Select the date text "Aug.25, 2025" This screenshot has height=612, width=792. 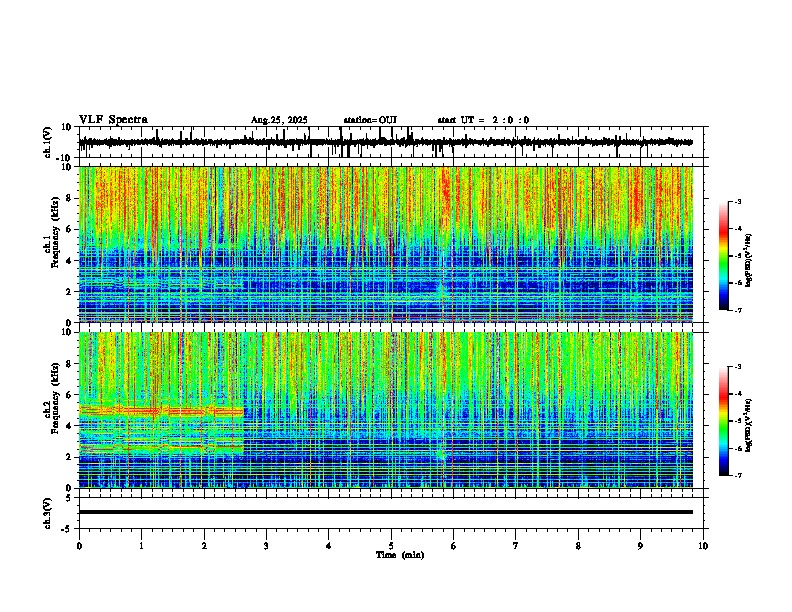tap(279, 120)
